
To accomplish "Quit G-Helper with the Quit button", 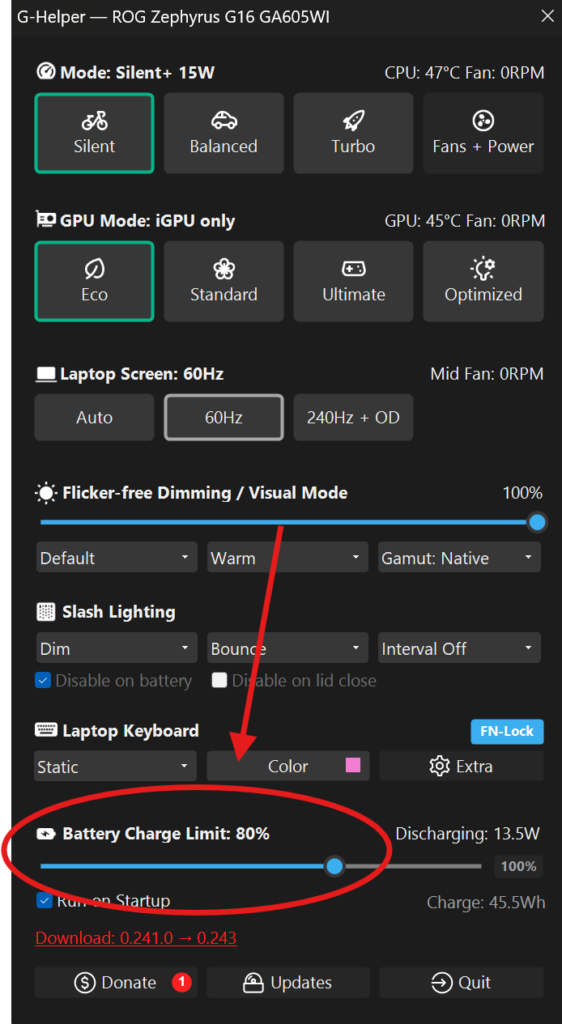I will (x=461, y=983).
